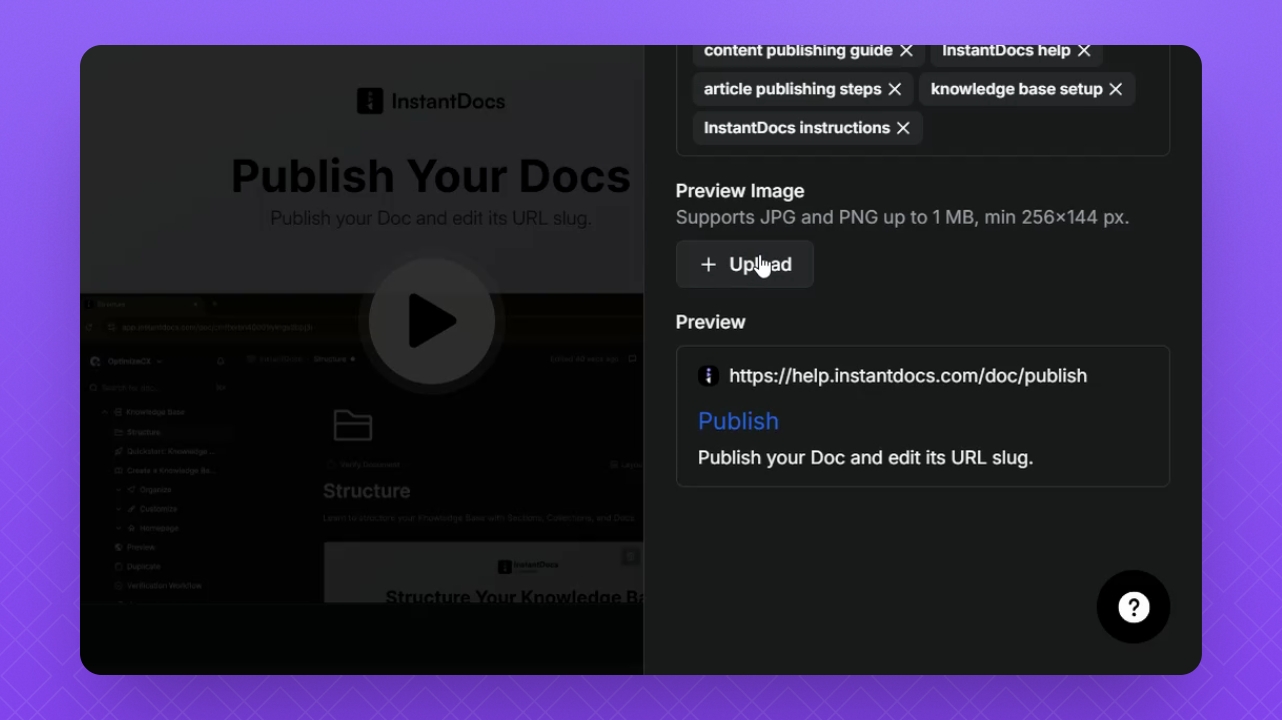
Task: Remove the "content publishing guide" tag
Action: tap(906, 51)
